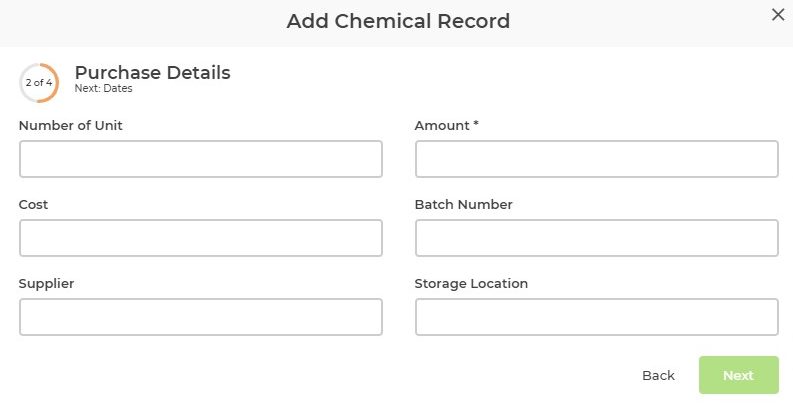Screen dimensions: 793x413
Task: Click the Next: Dates subtitle text
Action: click(x=103, y=88)
